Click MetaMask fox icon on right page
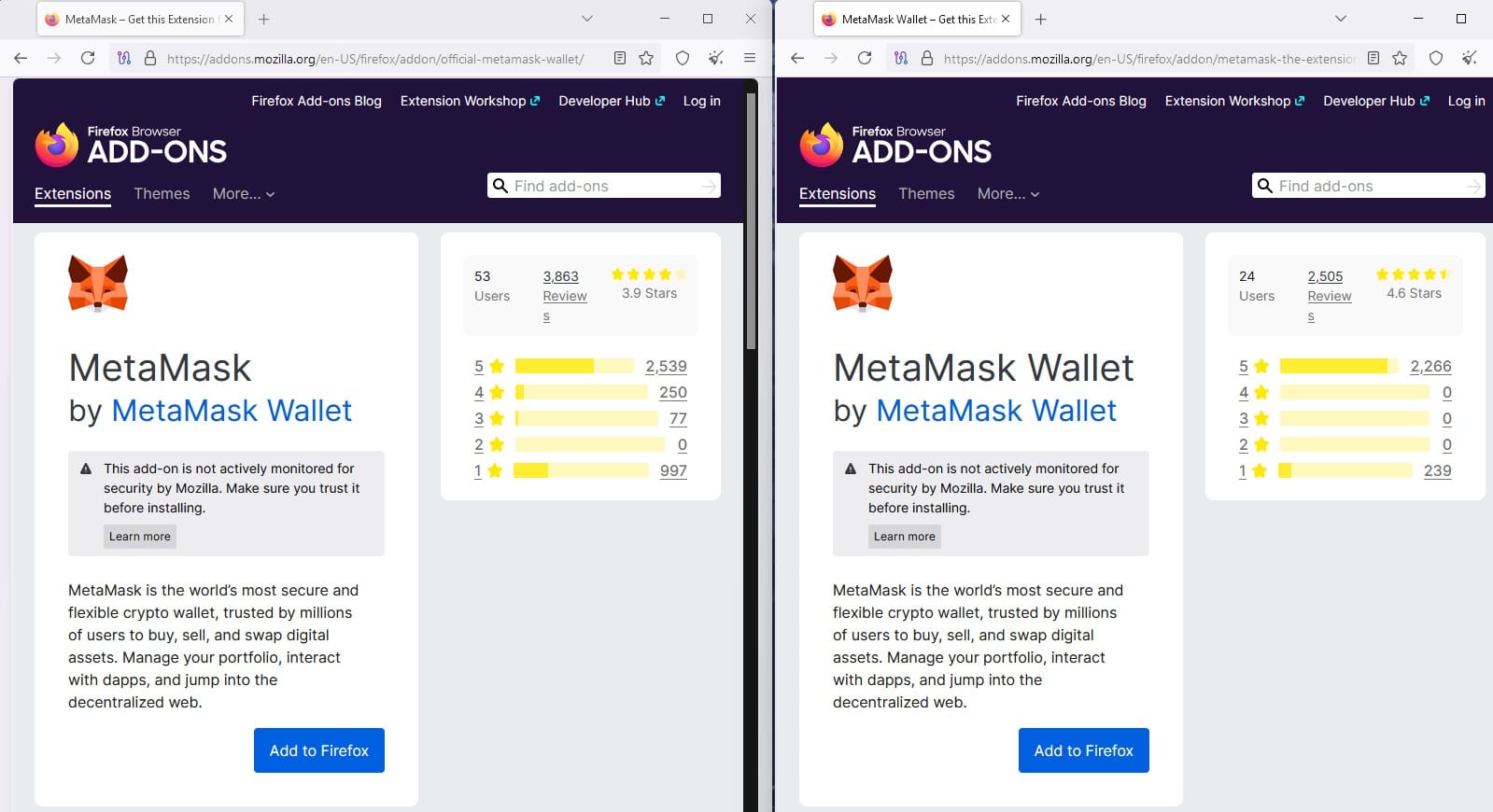1493x812 pixels. [863, 283]
